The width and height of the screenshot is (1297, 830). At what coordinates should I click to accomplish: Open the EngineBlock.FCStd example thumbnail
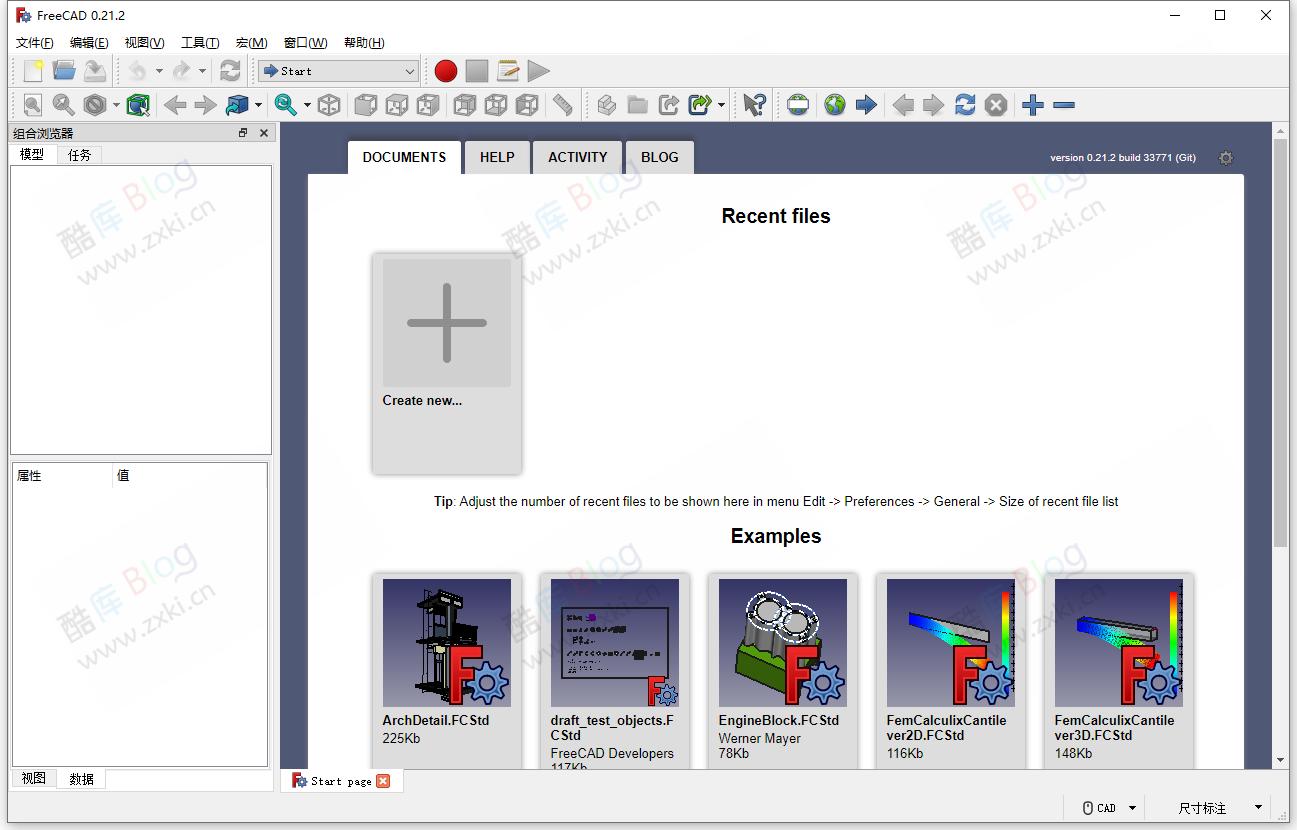[782, 643]
